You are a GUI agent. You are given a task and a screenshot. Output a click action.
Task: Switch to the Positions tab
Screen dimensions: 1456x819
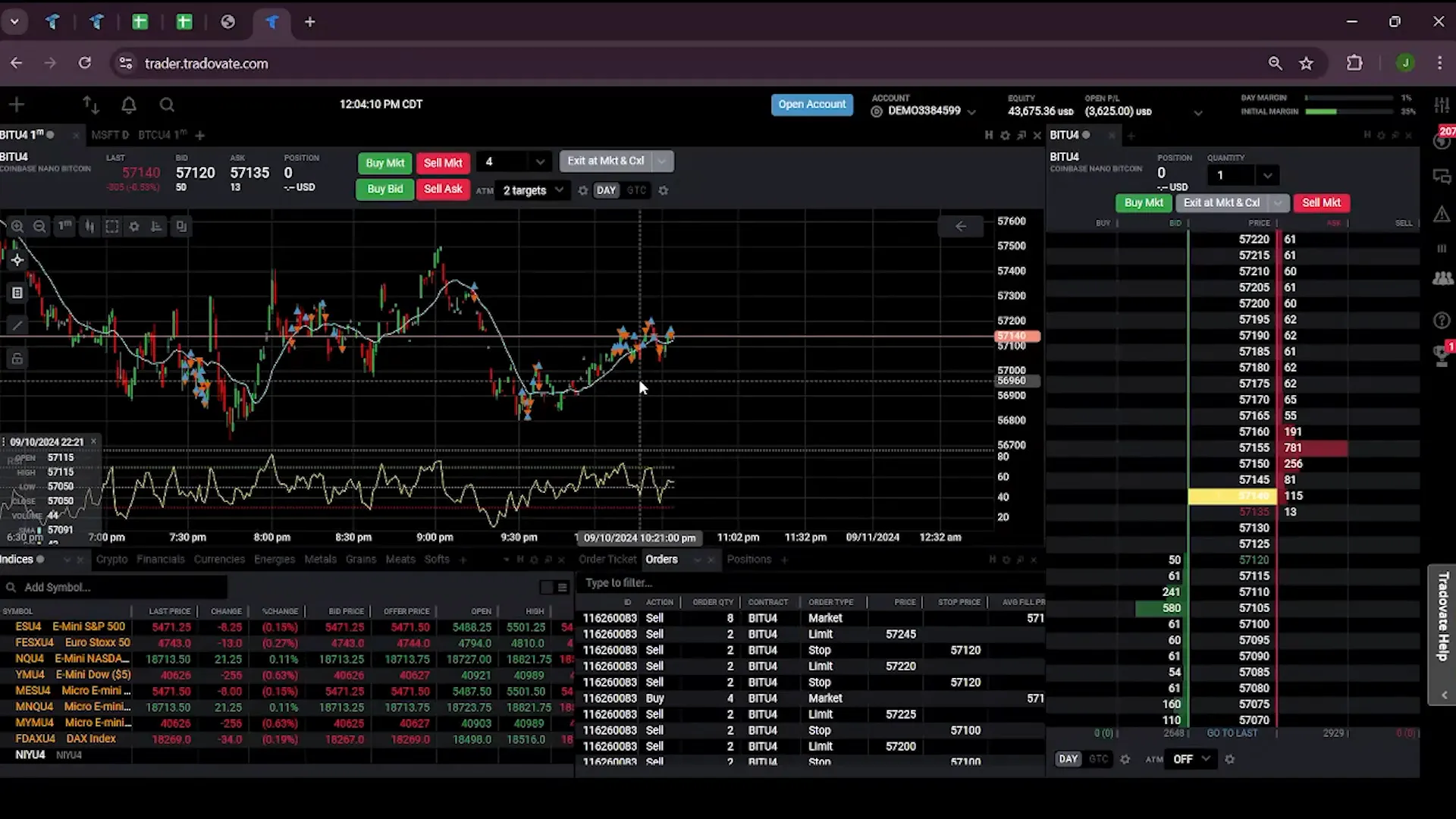(748, 560)
